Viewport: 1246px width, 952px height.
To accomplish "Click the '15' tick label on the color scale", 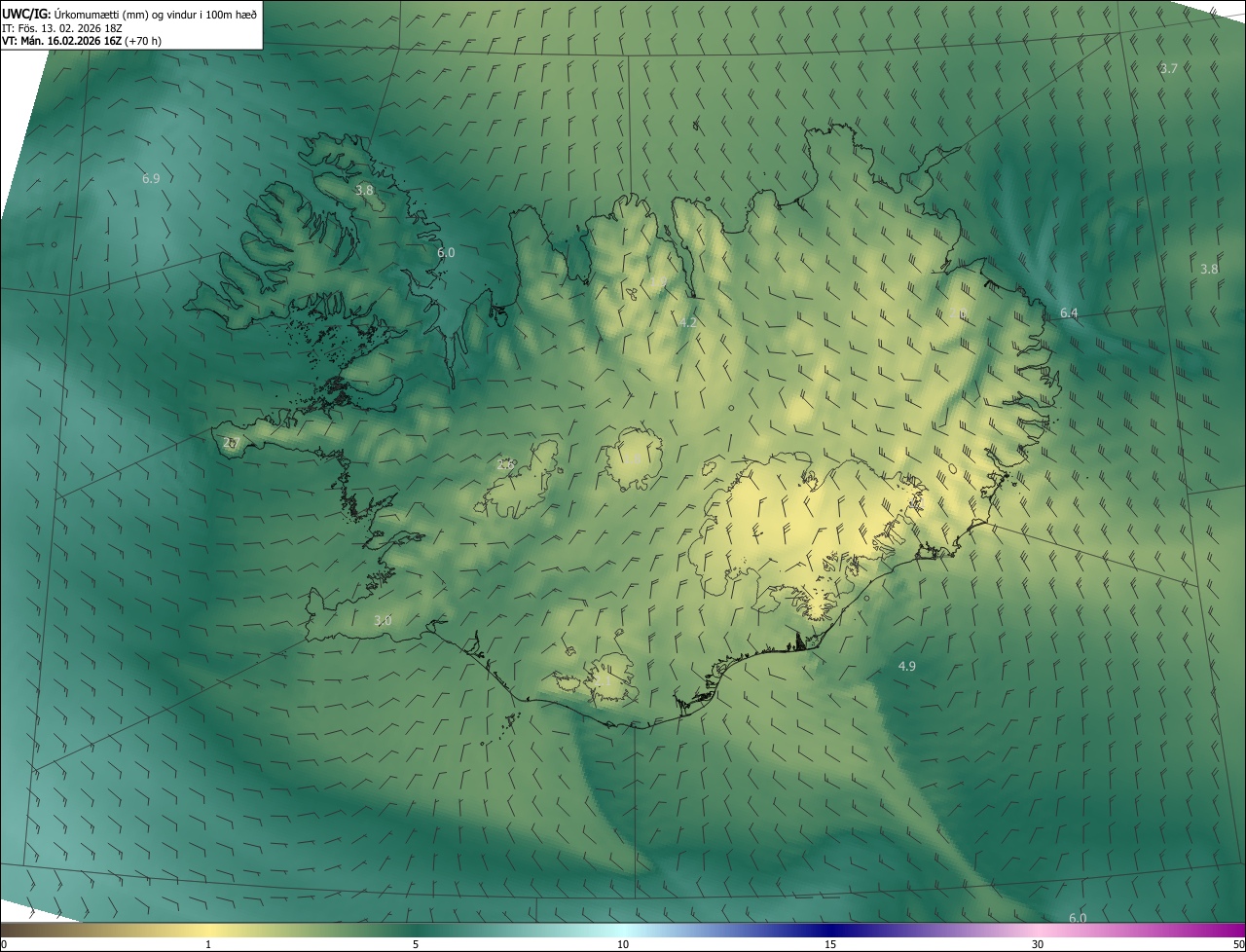I will pos(830,944).
